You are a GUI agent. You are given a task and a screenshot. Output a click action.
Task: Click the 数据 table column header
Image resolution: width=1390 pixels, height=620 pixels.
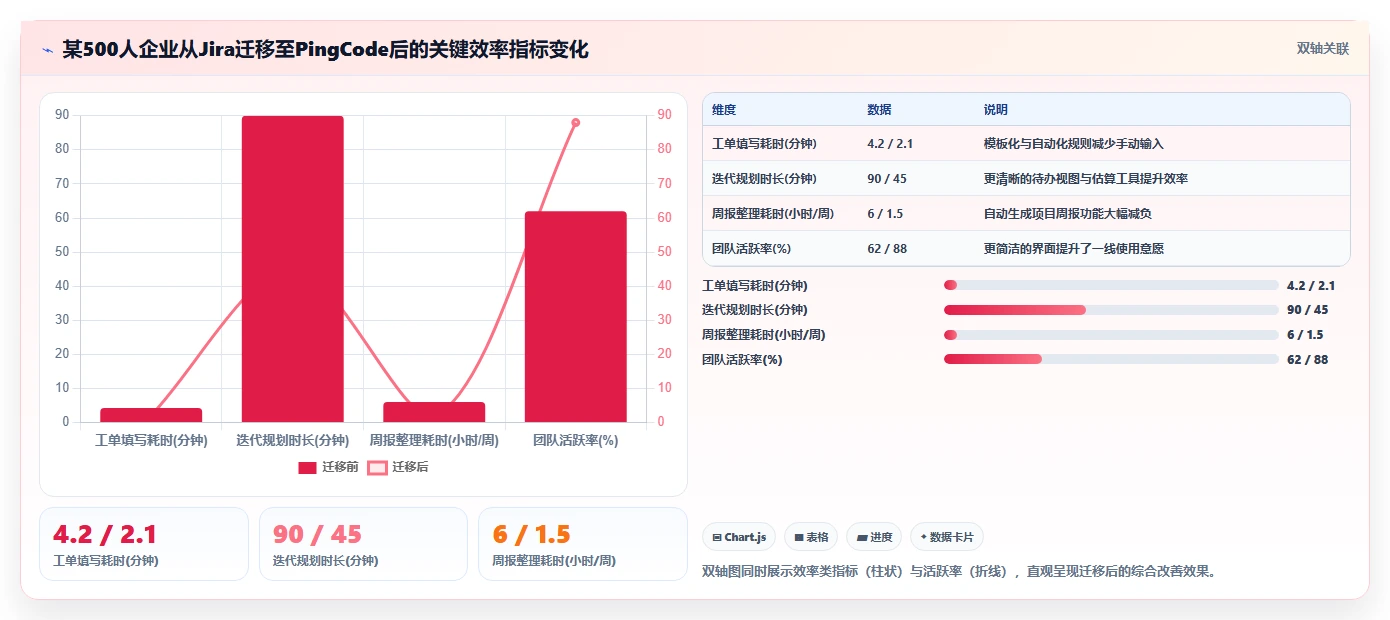[879, 110]
